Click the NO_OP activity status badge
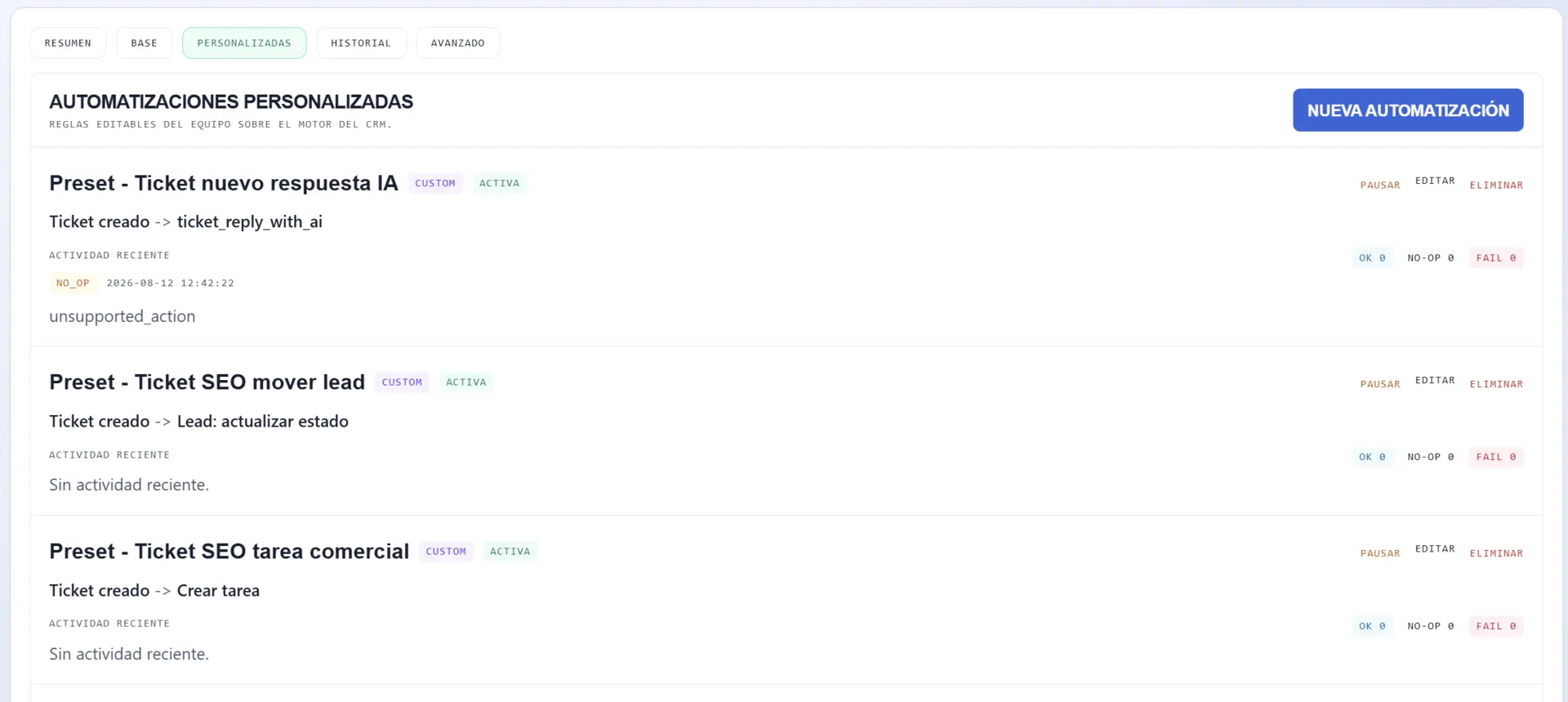 click(x=73, y=284)
